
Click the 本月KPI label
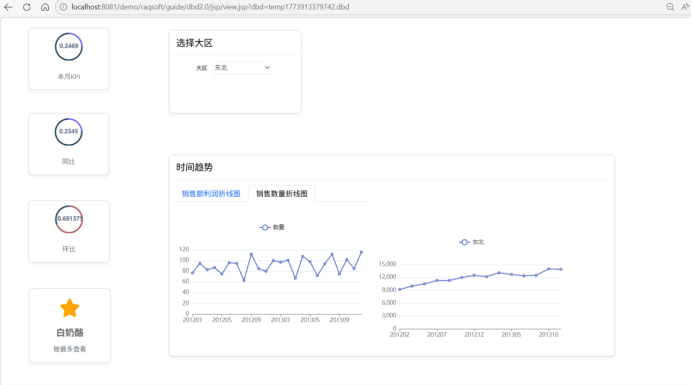click(69, 76)
